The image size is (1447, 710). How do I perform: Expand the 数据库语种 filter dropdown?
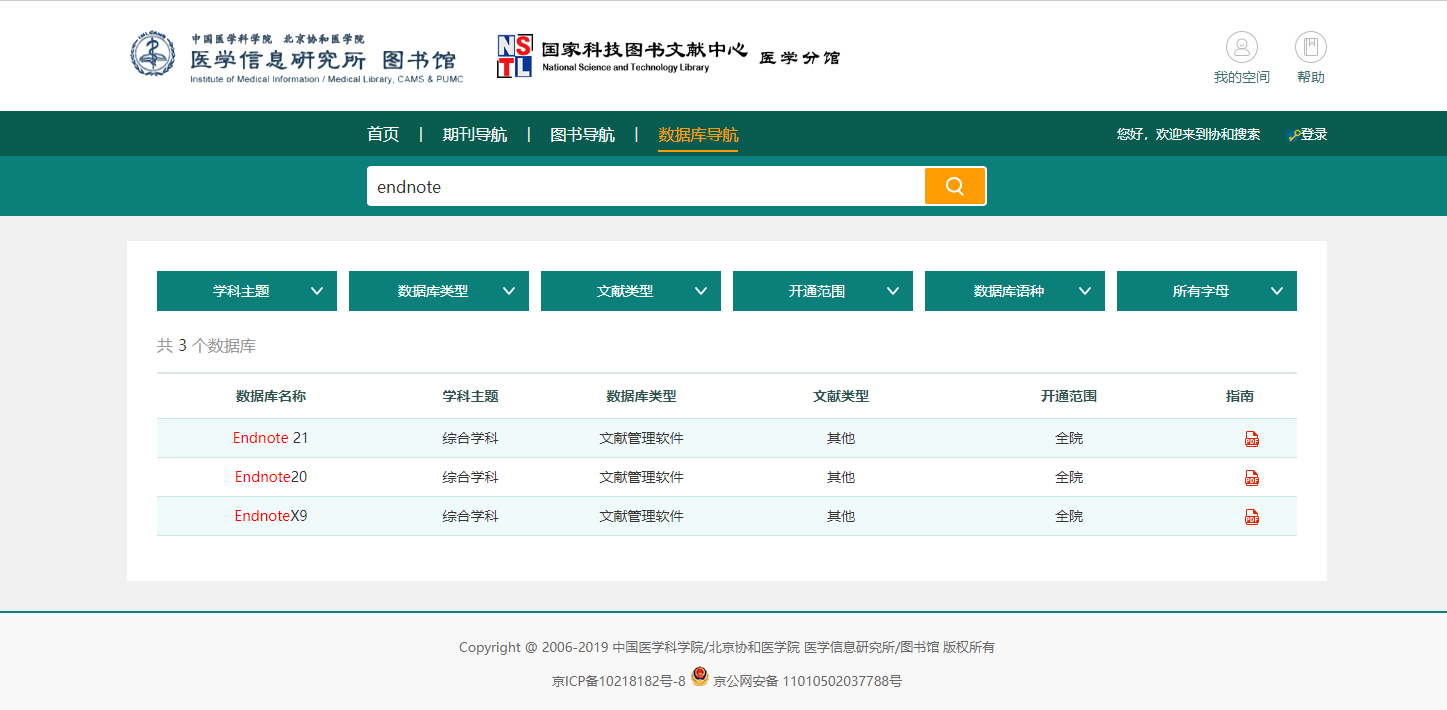[1015, 291]
